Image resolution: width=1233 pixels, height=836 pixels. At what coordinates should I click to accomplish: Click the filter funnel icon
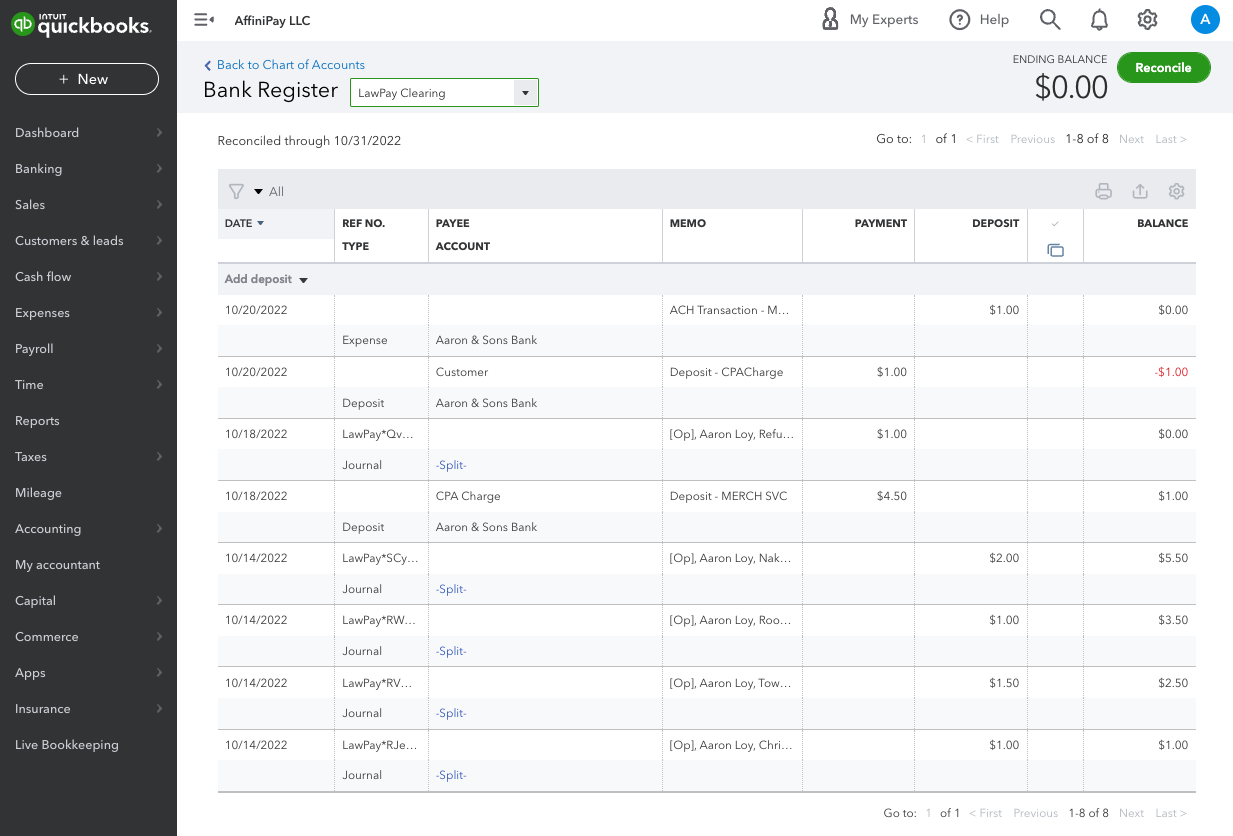coord(236,191)
